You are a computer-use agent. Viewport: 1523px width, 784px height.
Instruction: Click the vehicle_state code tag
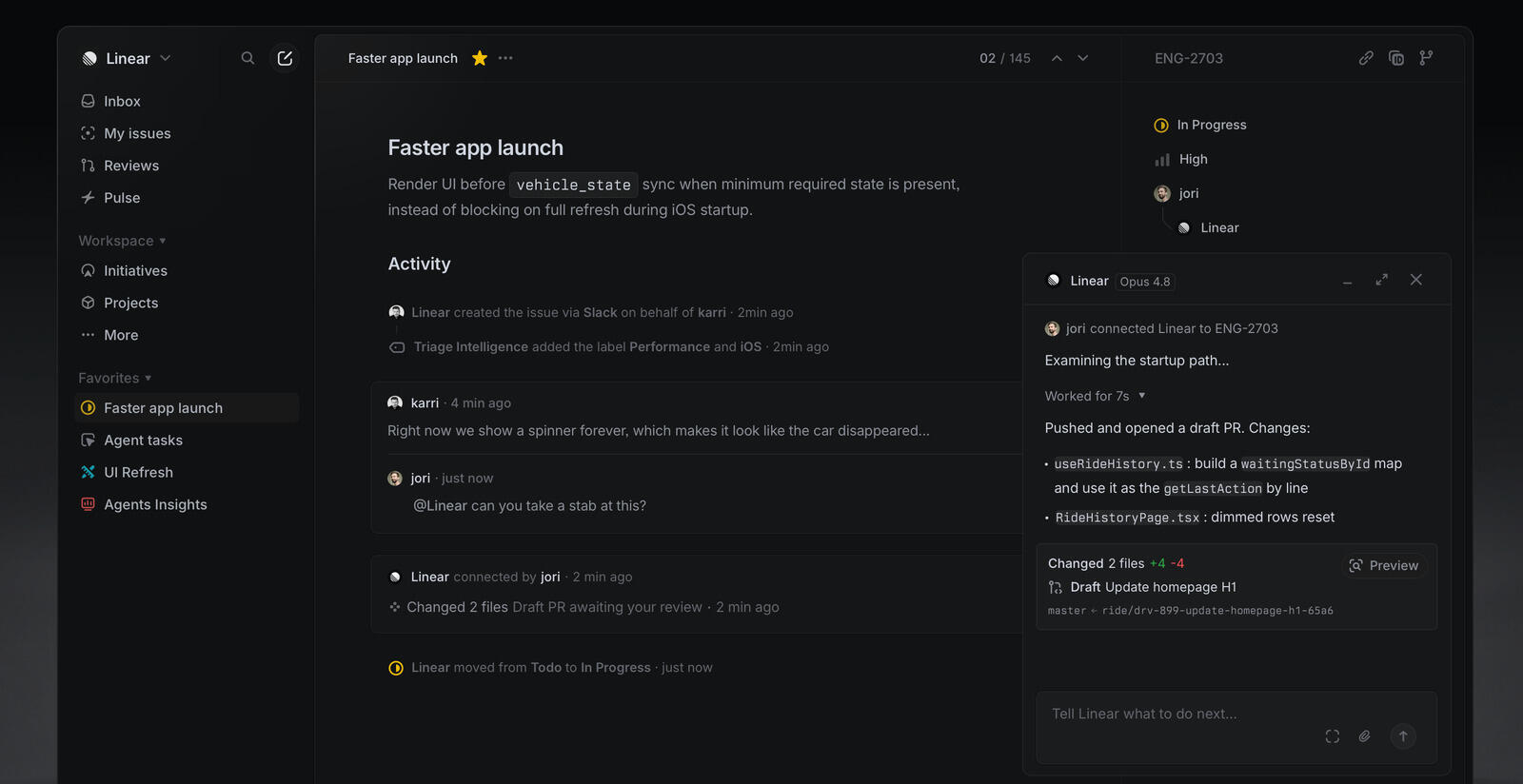point(574,185)
